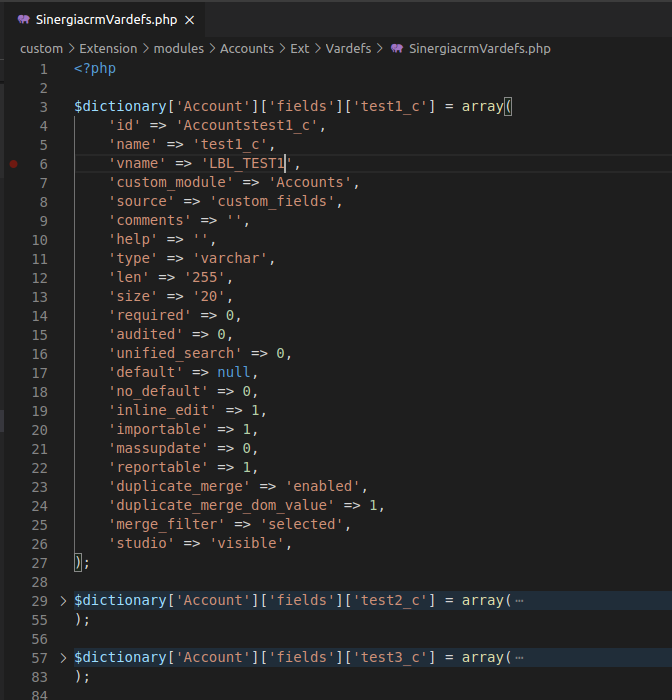Screen dimensions: 672x700
Task: Click 'Accountstest1_c' id value
Action: pos(247,125)
